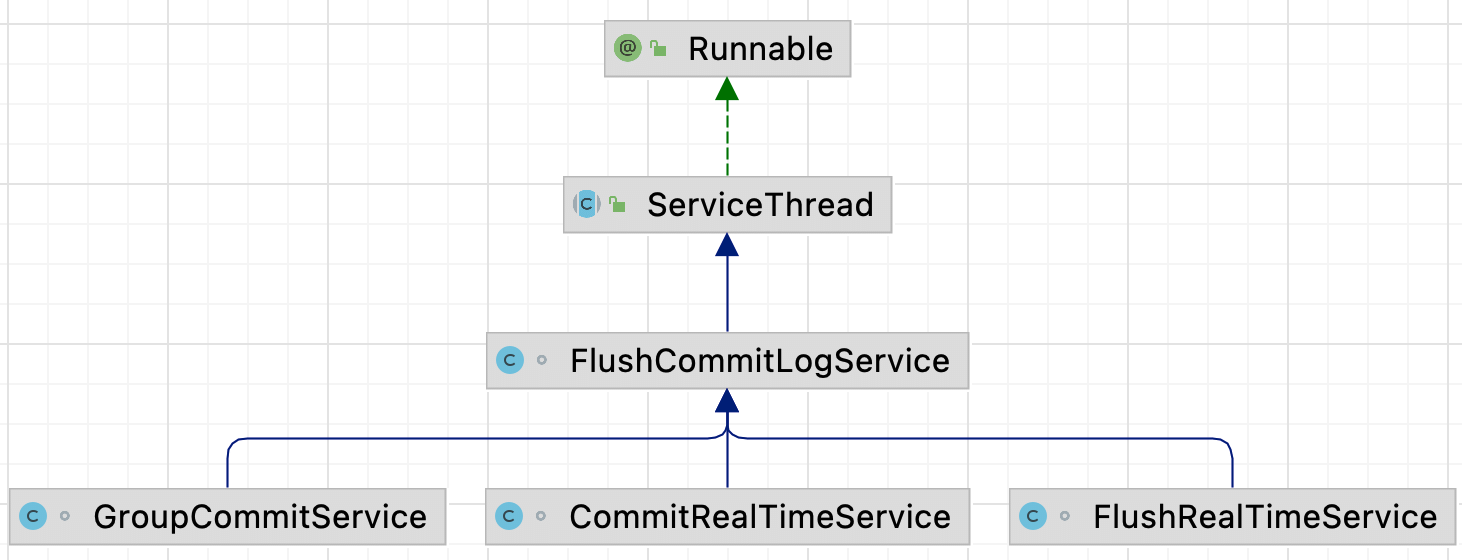
Task: Click the visibility dot beside FlushCommitLogService
Action: [x=542, y=360]
